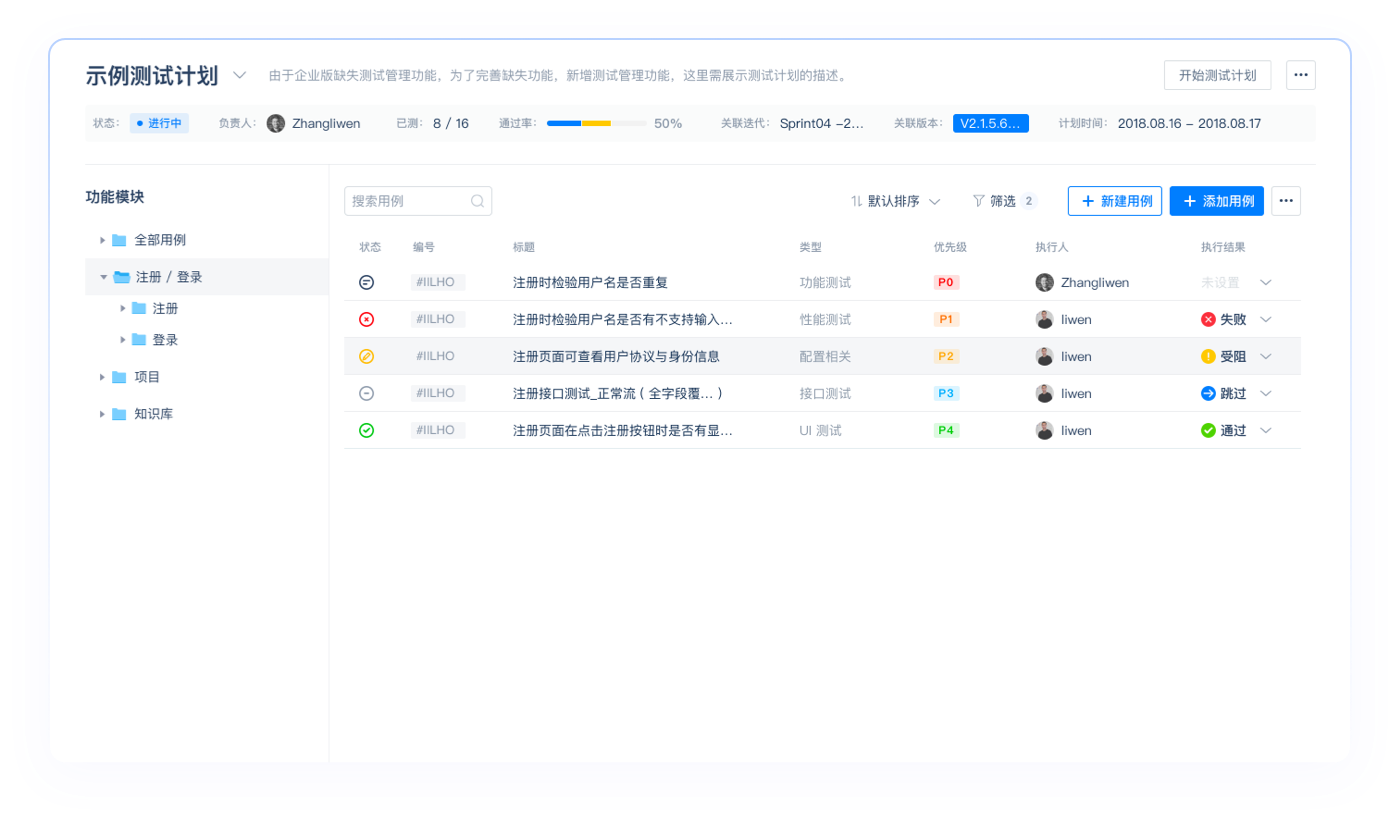Open the execution result dropdown showing 失败
The image size is (1400, 824).
[x=1266, y=319]
